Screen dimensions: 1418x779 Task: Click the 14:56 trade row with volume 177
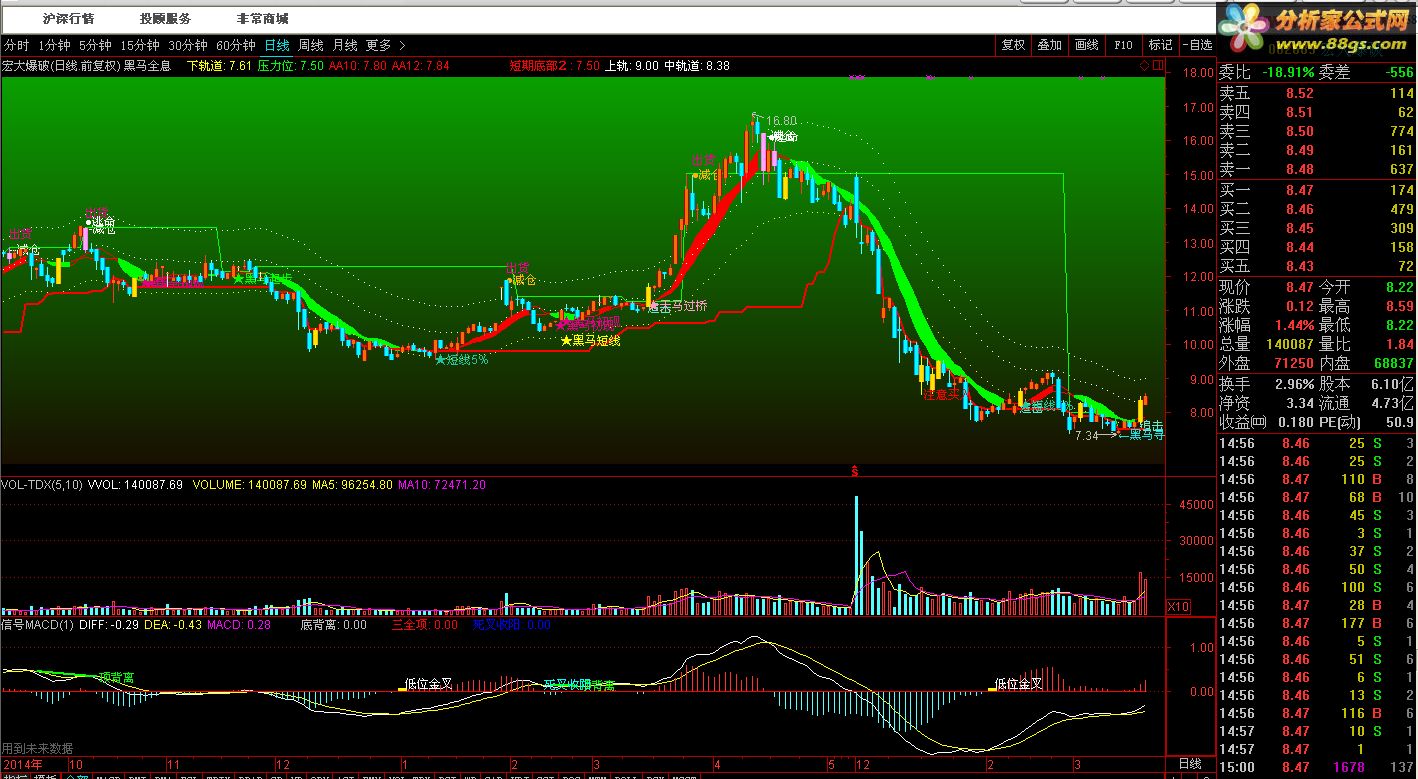point(1316,623)
